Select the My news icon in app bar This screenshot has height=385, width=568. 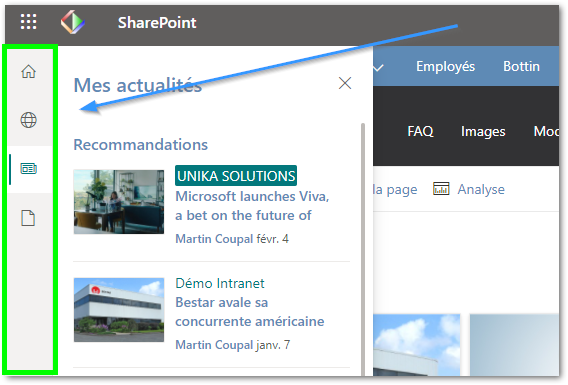(x=28, y=169)
